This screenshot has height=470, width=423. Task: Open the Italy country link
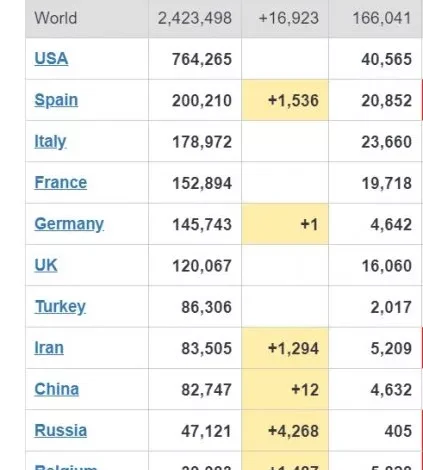50,141
